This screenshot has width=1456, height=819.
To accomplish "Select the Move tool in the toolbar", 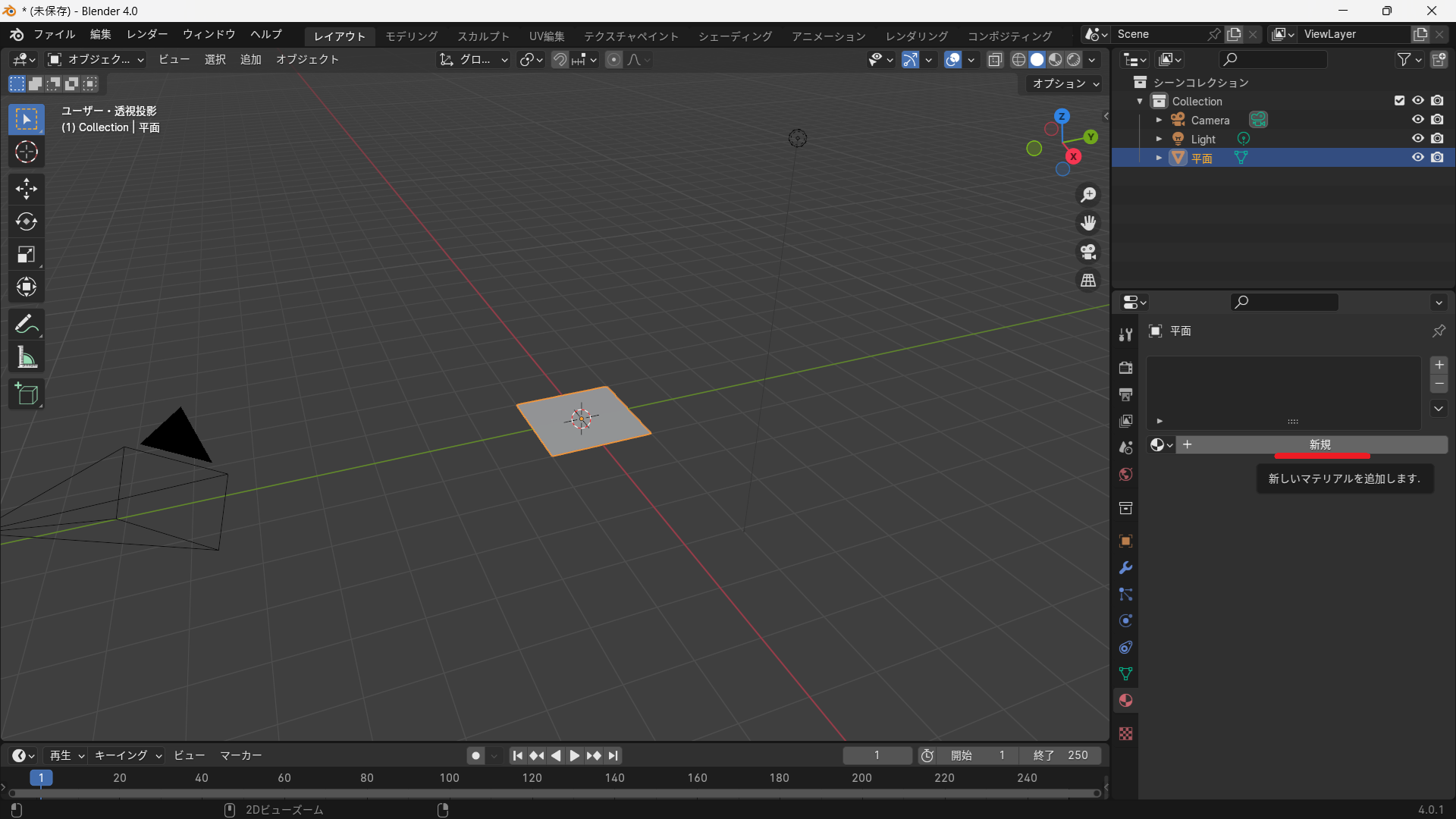I will coord(27,188).
